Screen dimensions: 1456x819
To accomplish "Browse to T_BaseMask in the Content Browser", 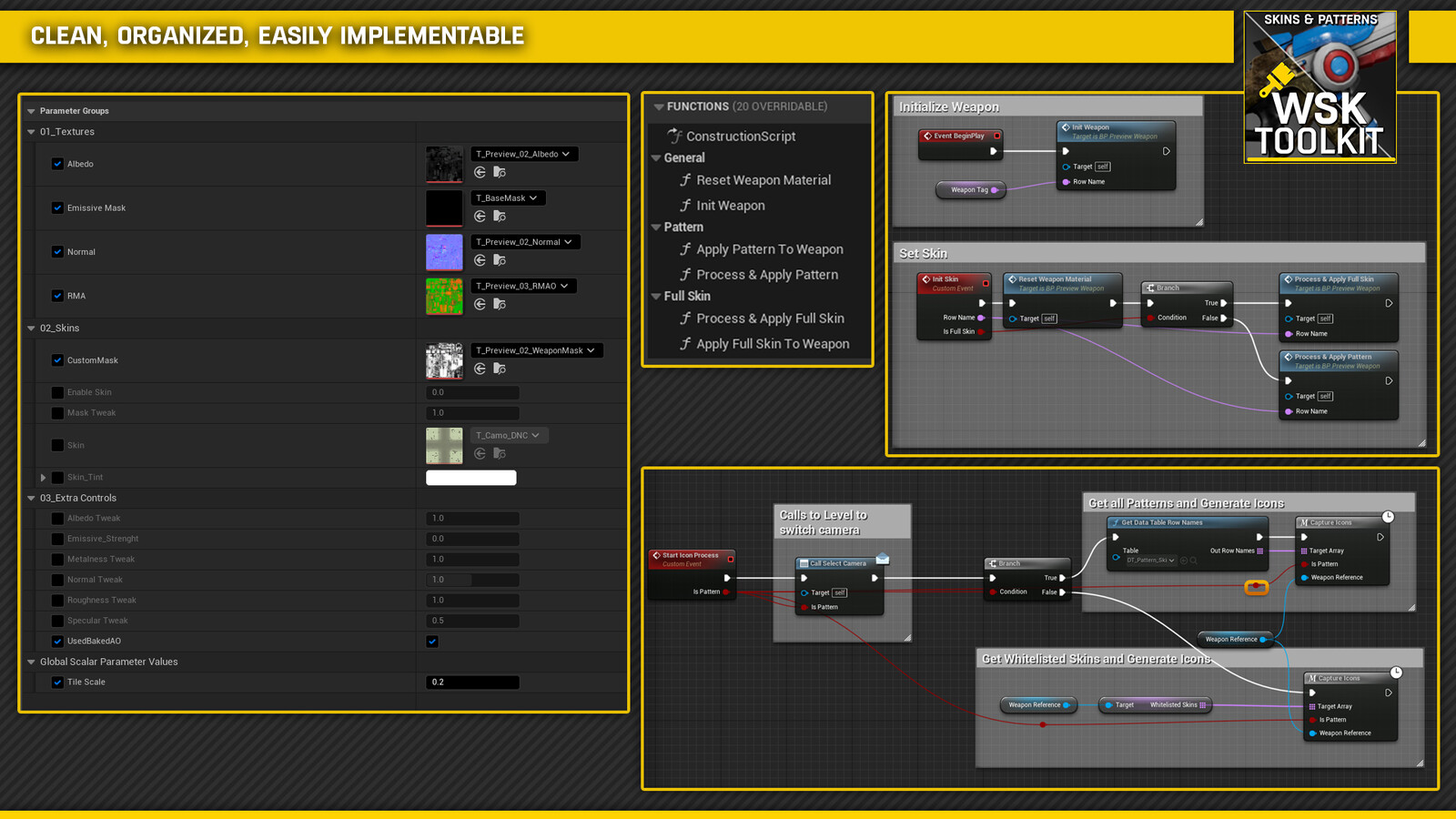I will pos(500,217).
